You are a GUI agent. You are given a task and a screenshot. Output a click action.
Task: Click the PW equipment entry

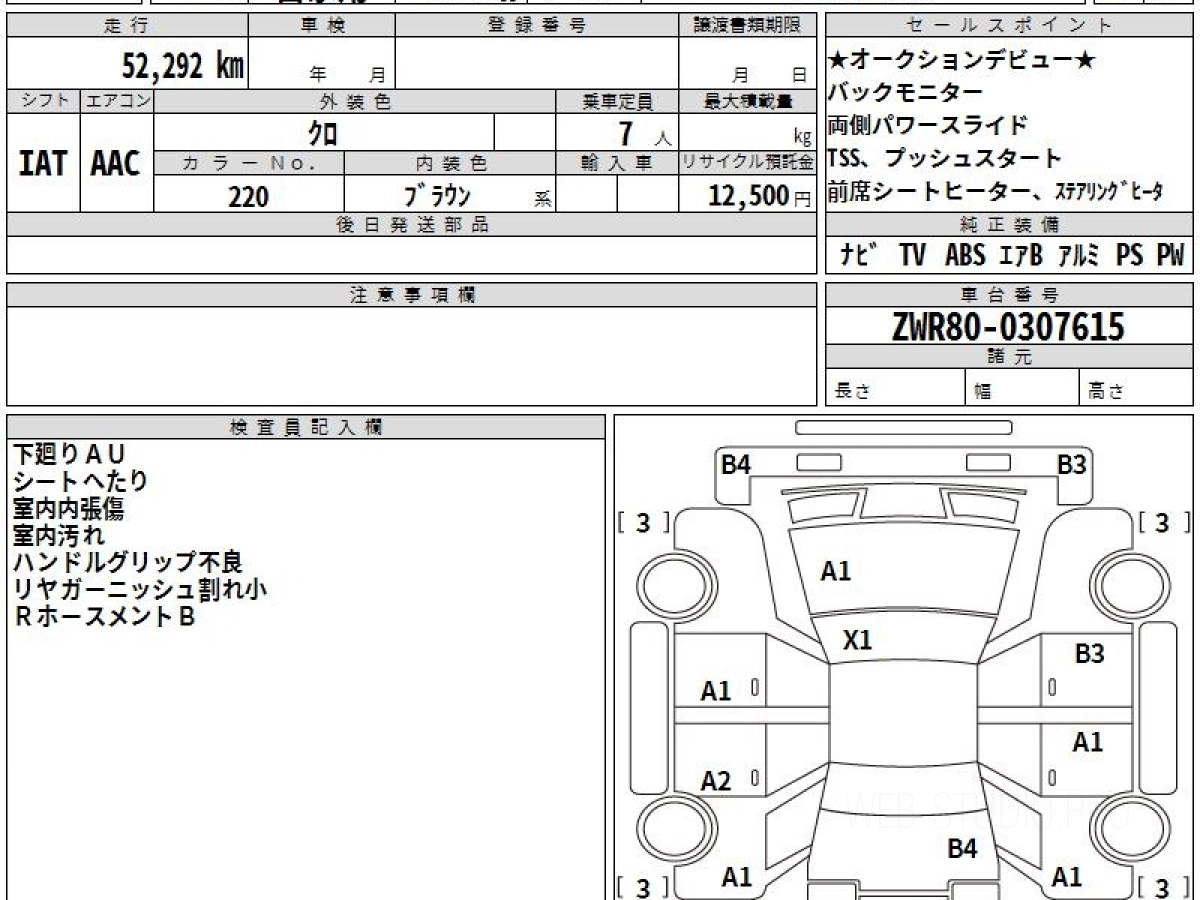(x=1170, y=255)
